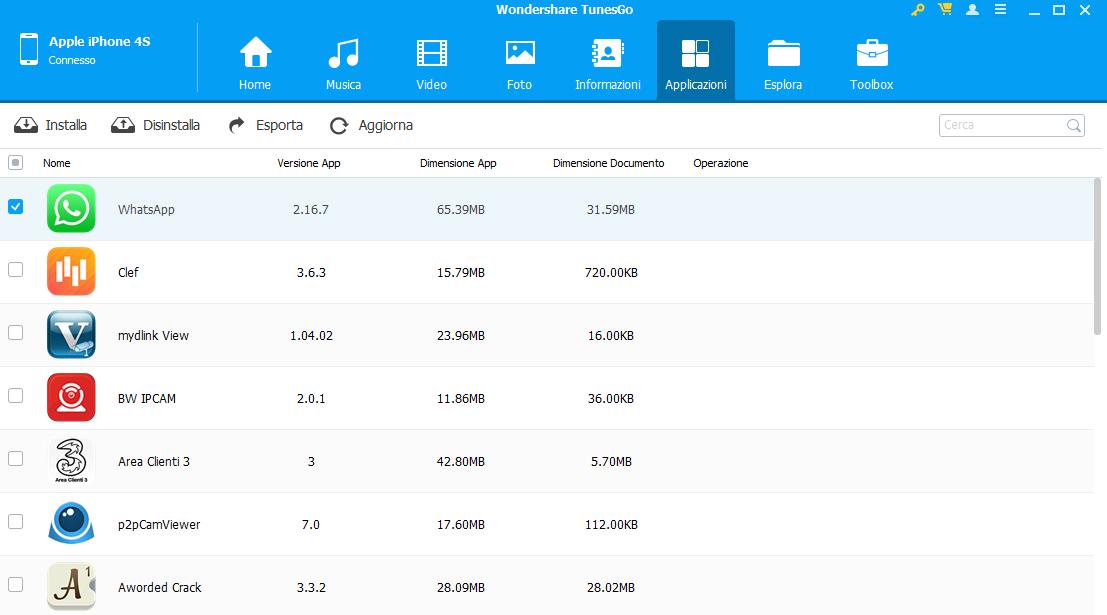Click Disinstalla to remove selected app
The height and width of the screenshot is (615, 1107).
pyautogui.click(x=156, y=125)
